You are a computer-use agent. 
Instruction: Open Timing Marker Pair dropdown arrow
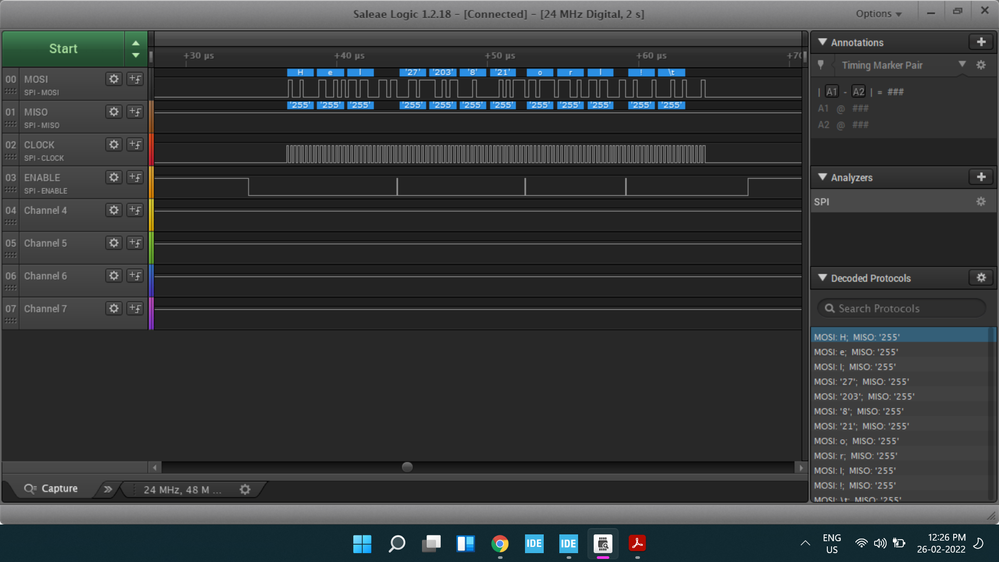click(962, 65)
